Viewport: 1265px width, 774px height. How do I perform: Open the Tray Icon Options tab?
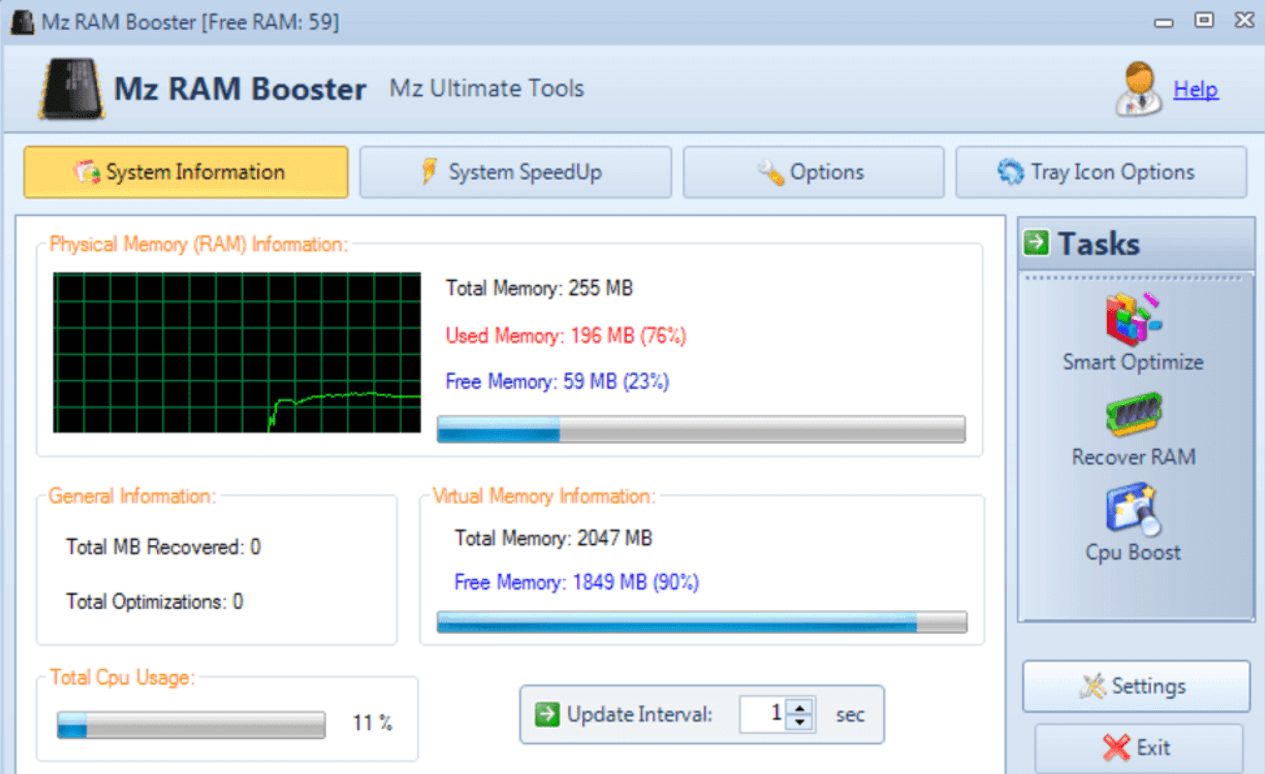click(x=1101, y=172)
